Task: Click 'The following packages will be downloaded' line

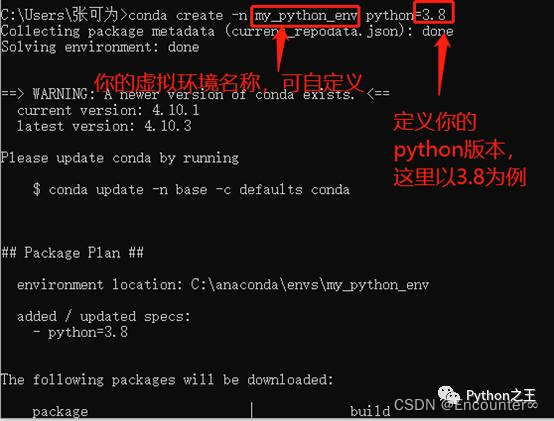Action: 167,380
